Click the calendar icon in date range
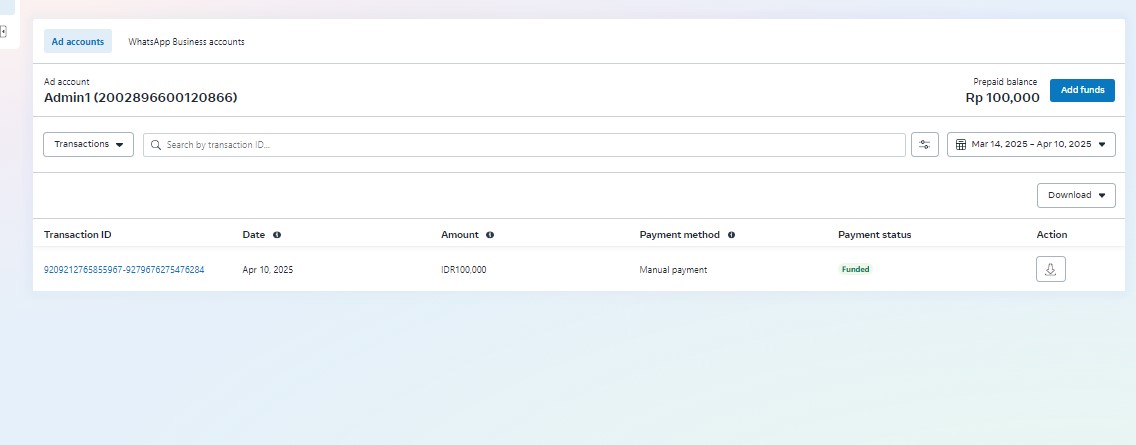This screenshot has height=445, width=1136. (961, 145)
